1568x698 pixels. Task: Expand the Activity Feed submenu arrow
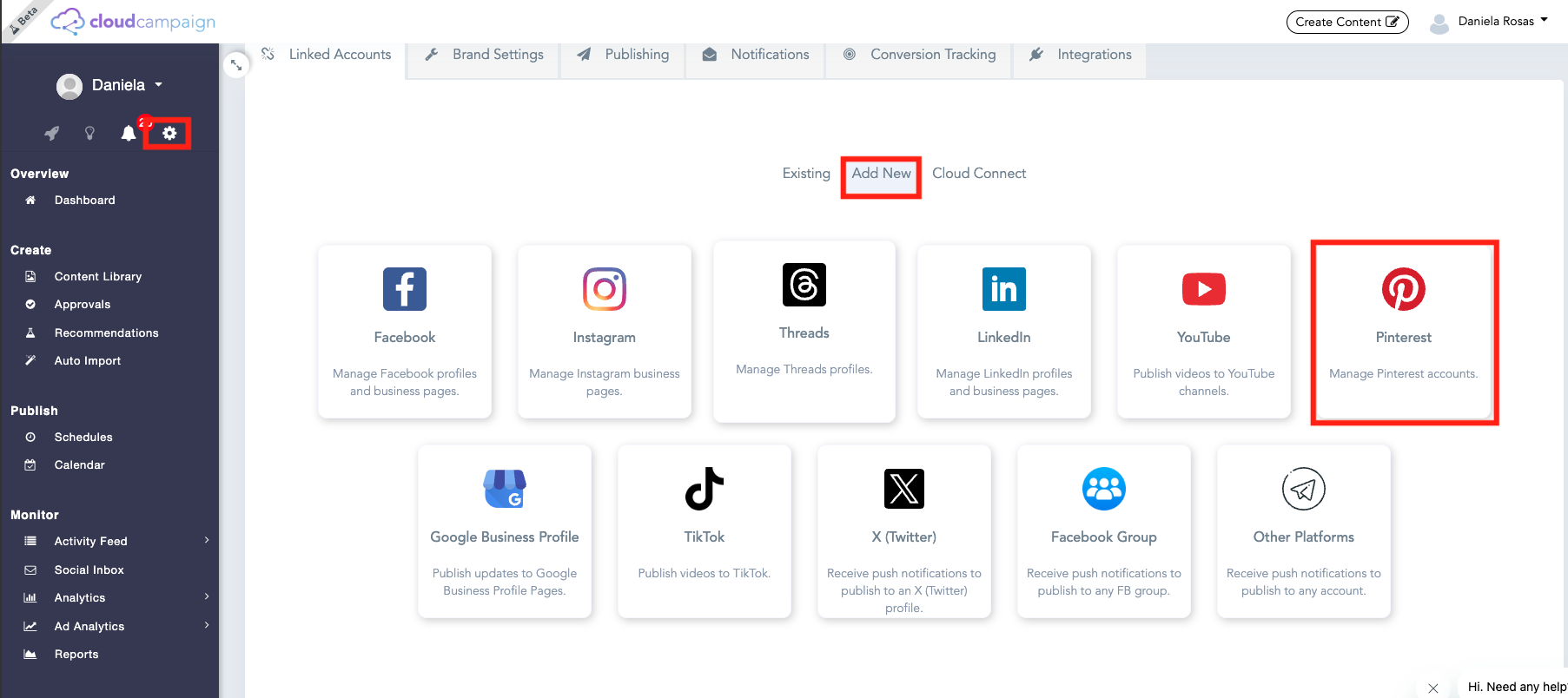pos(207,540)
